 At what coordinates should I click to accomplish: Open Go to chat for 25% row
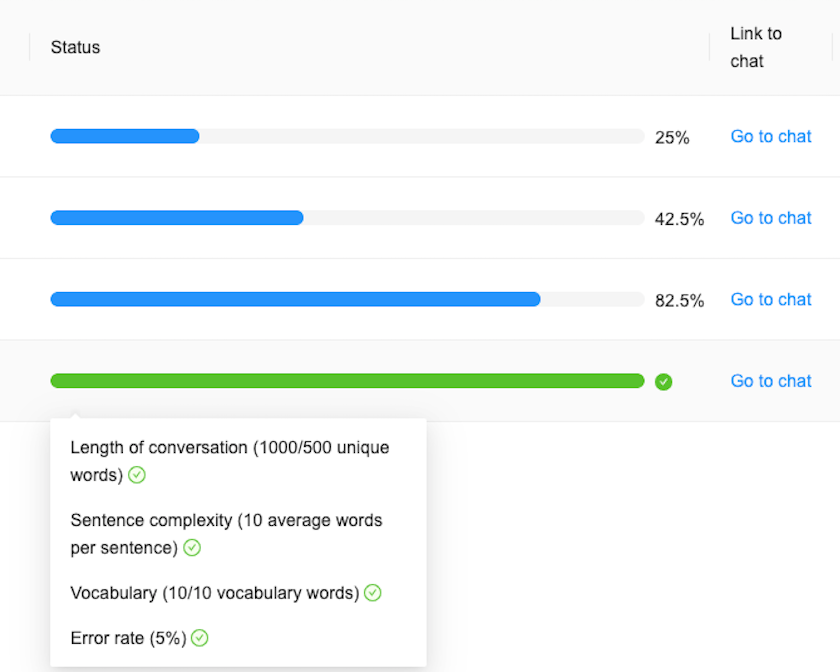(770, 136)
